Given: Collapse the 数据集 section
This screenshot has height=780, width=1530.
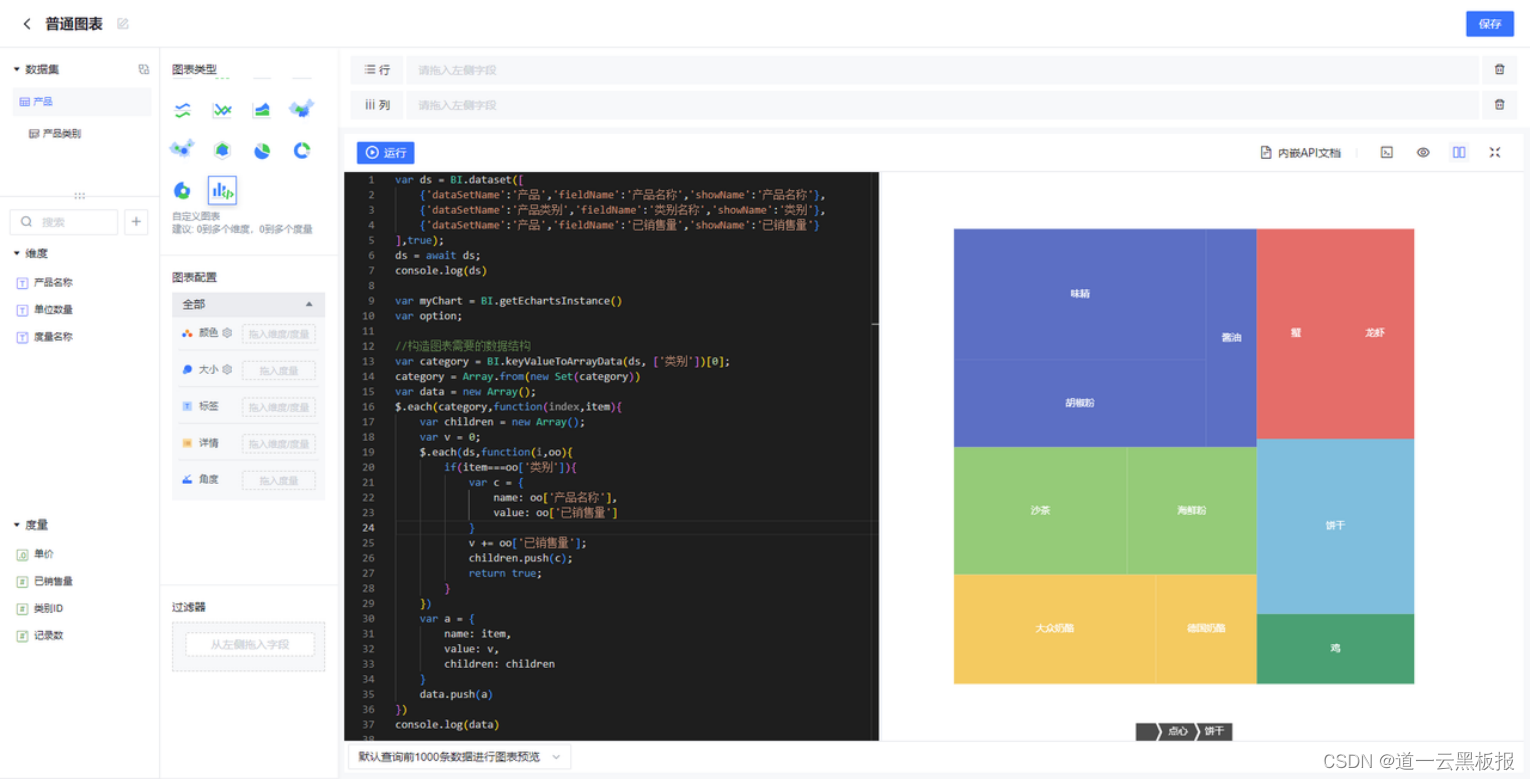Looking at the screenshot, I should (16, 69).
